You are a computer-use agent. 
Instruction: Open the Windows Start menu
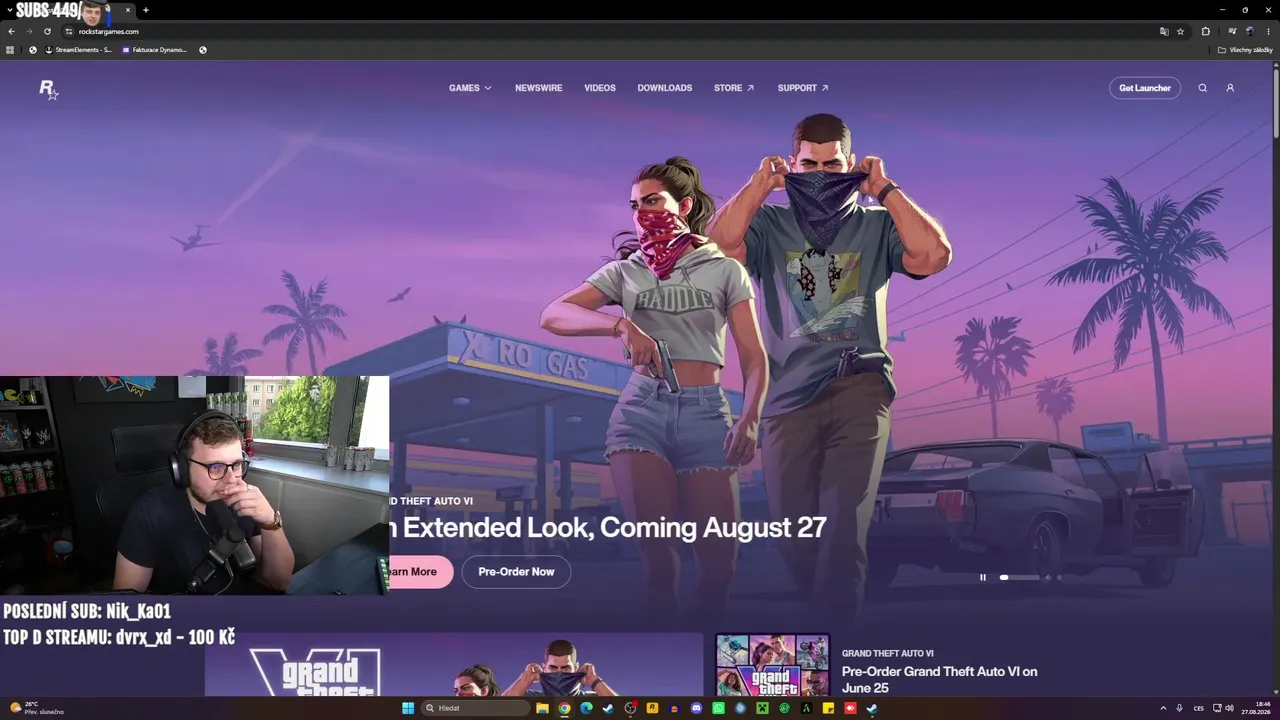408,708
